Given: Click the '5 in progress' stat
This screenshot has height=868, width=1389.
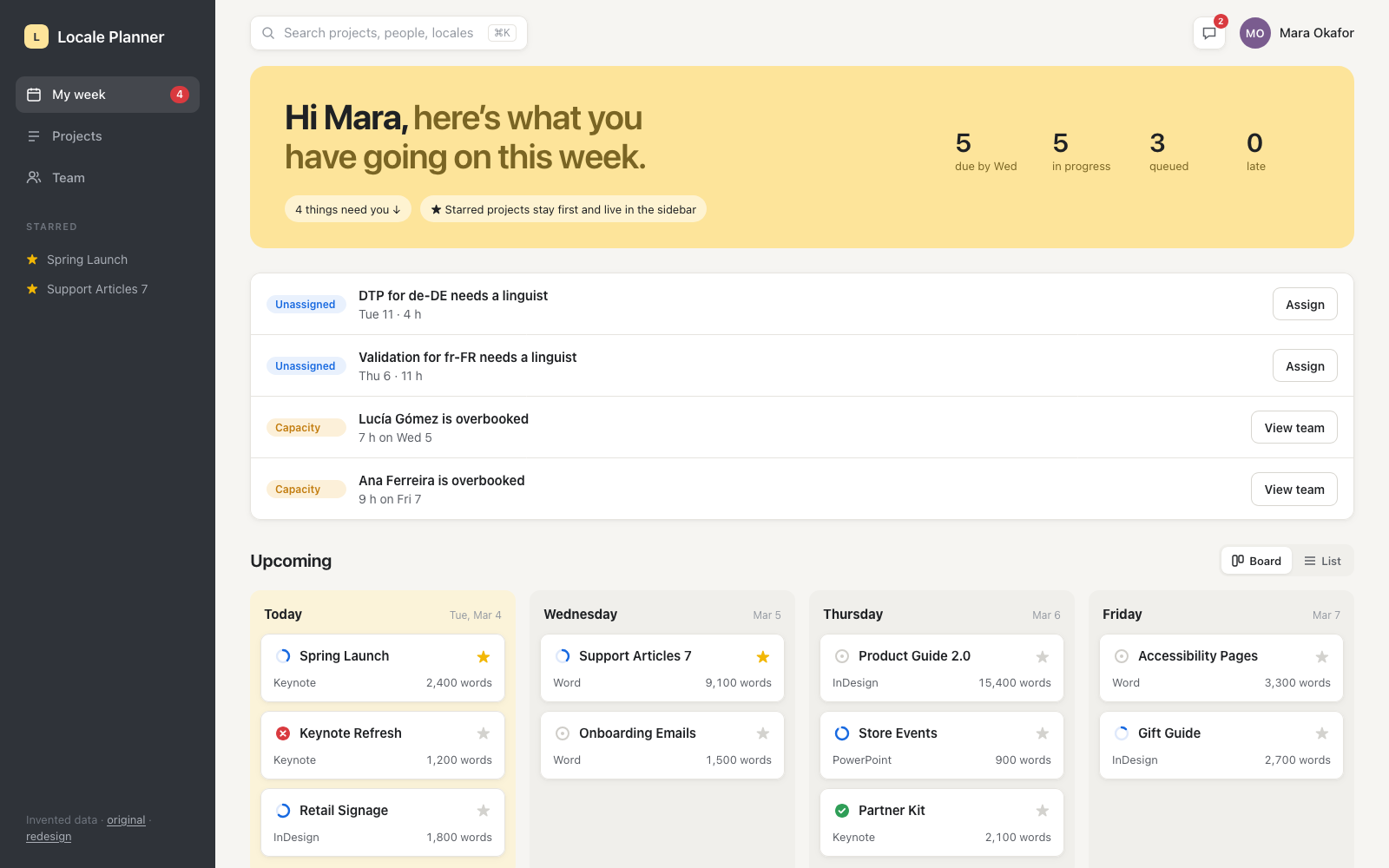Looking at the screenshot, I should tap(1081, 152).
